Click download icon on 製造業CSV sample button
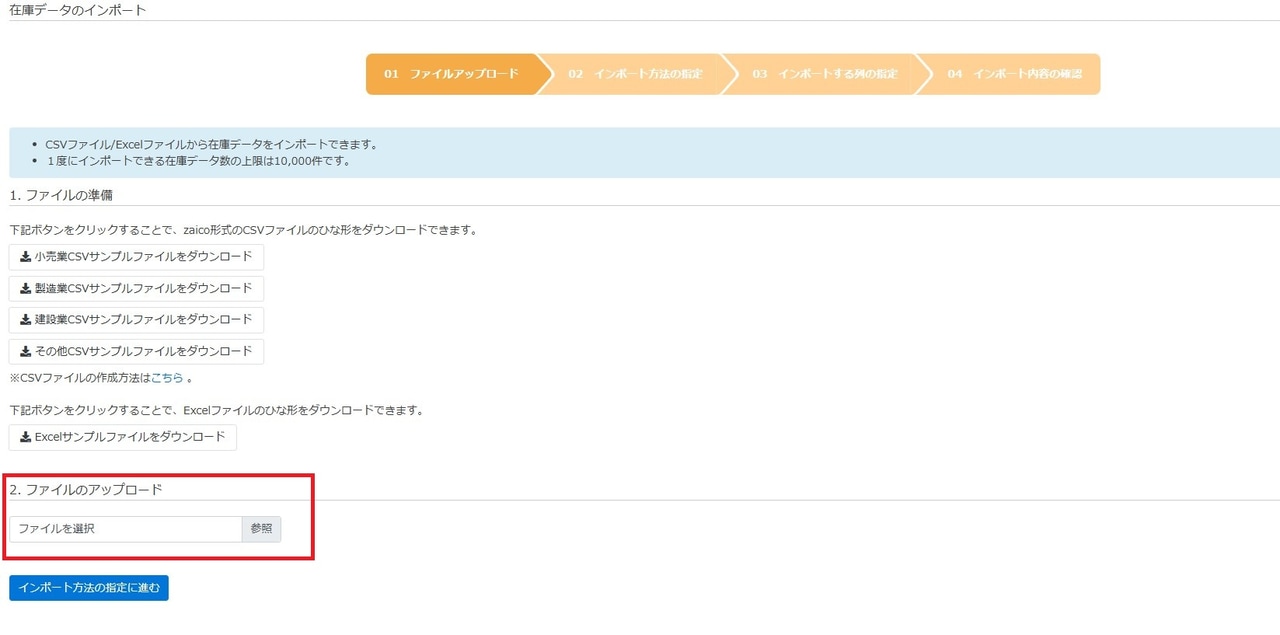The height and width of the screenshot is (635, 1280). pos(26,289)
